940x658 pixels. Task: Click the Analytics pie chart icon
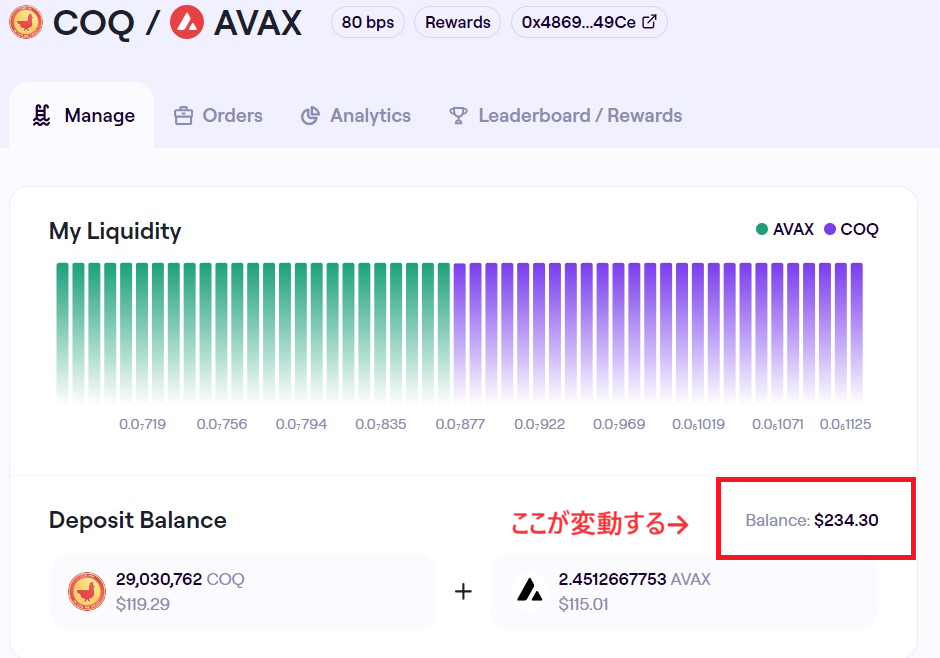(310, 116)
